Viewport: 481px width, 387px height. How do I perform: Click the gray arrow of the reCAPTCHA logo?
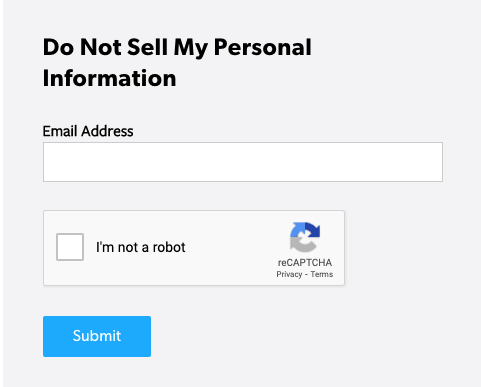300,246
